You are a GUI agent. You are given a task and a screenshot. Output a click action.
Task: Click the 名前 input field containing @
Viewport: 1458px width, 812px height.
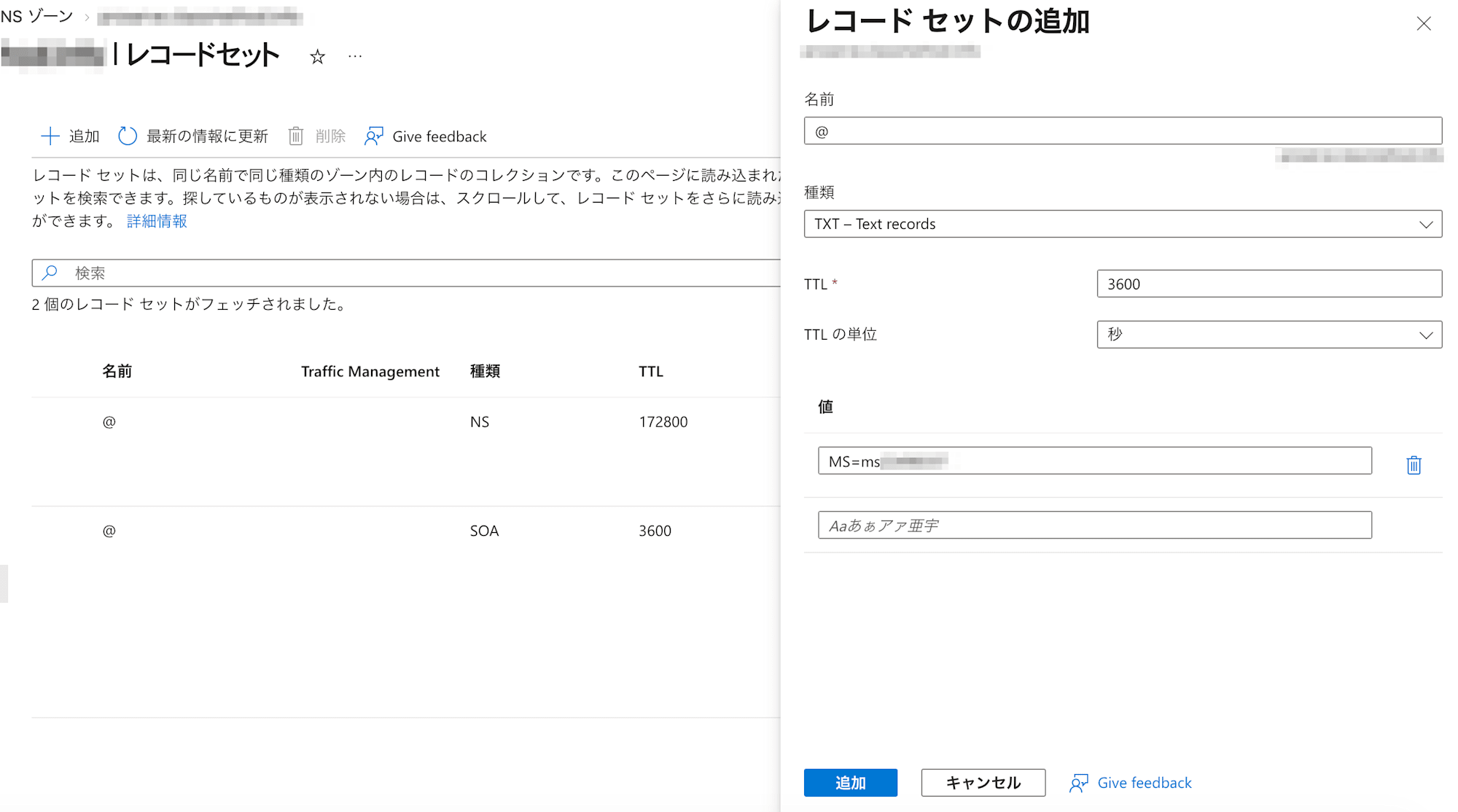click(x=1123, y=131)
